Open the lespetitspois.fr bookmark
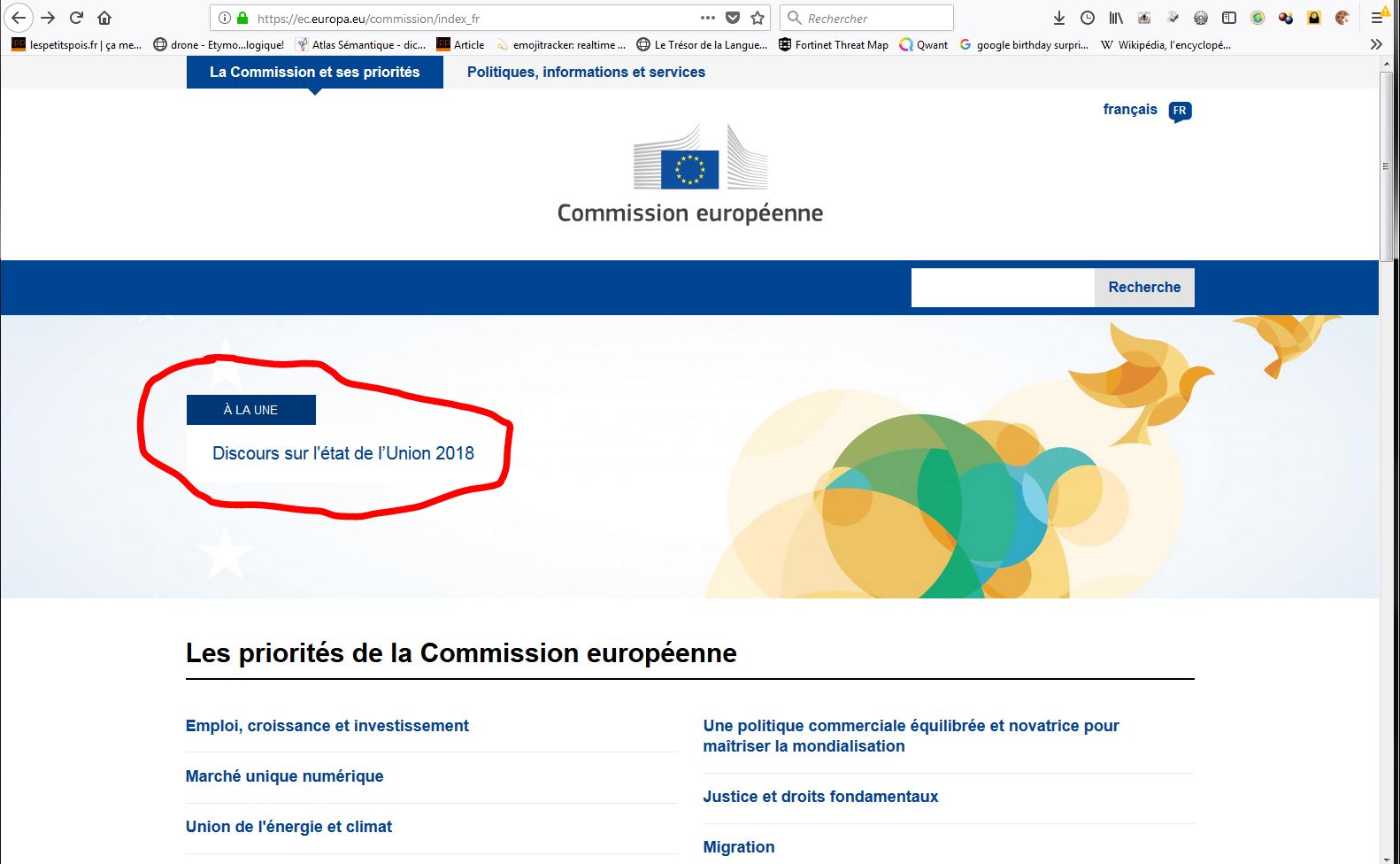This screenshot has height=864, width=1400. pos(77,44)
